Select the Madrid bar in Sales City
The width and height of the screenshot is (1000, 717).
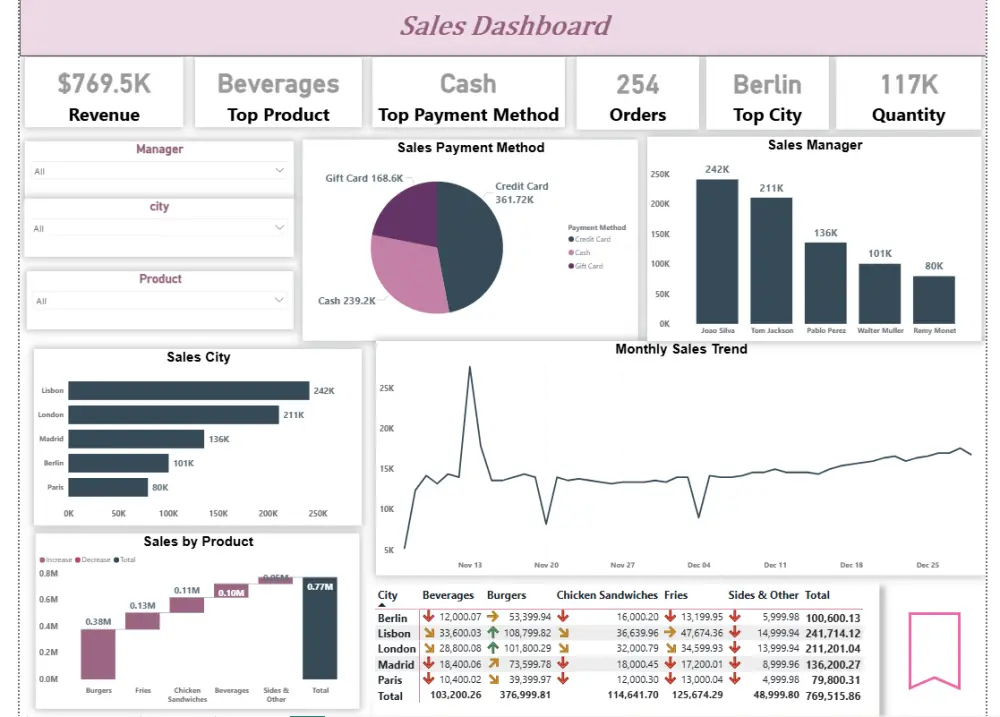tap(136, 439)
